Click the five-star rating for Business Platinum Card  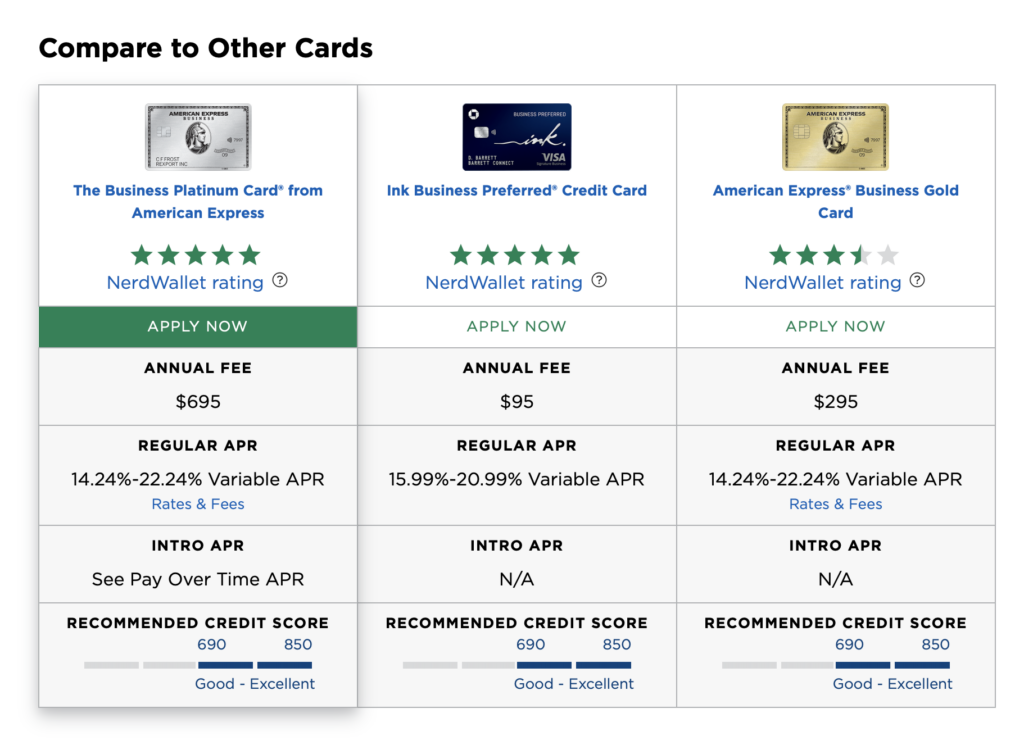coord(197,253)
